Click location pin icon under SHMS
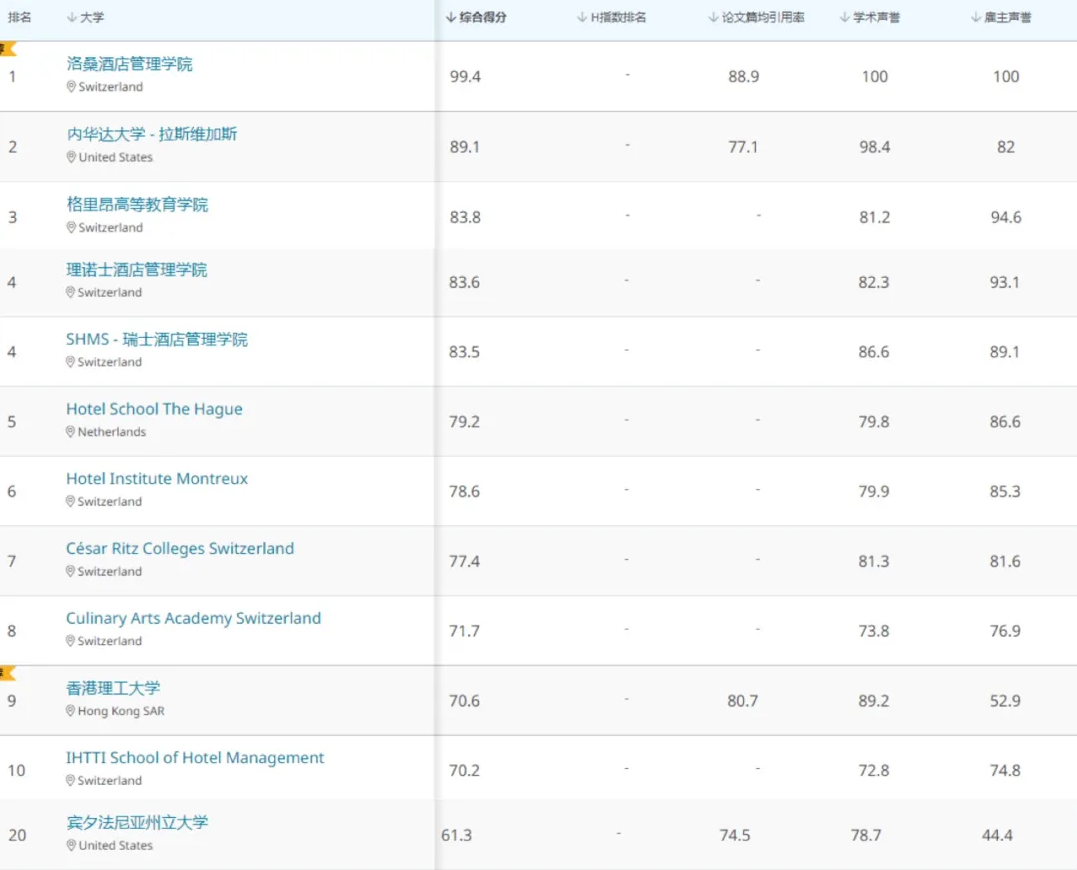 tap(70, 362)
